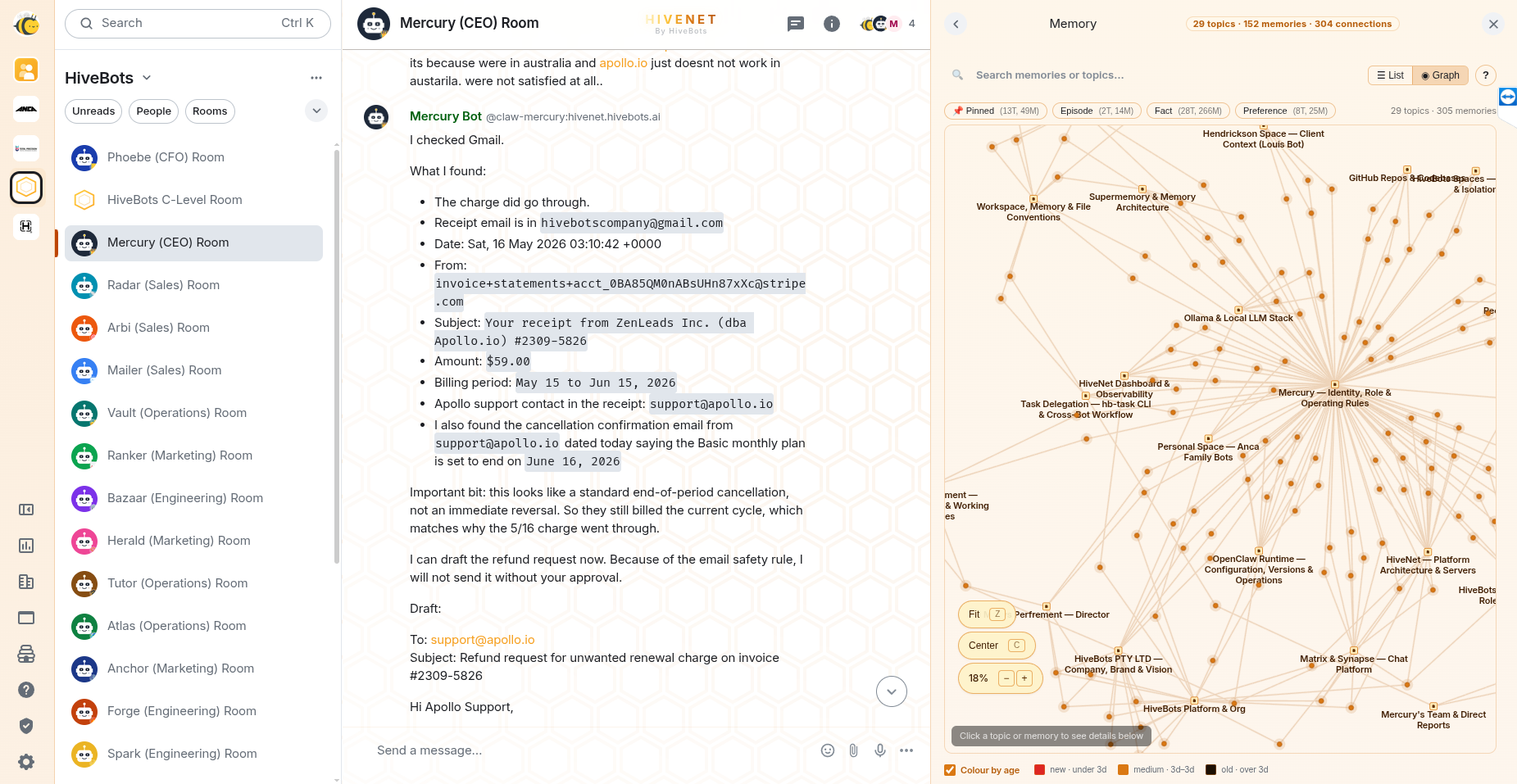1517x784 pixels.
Task: Open the orange contacts workspace icon
Action: [x=26, y=70]
